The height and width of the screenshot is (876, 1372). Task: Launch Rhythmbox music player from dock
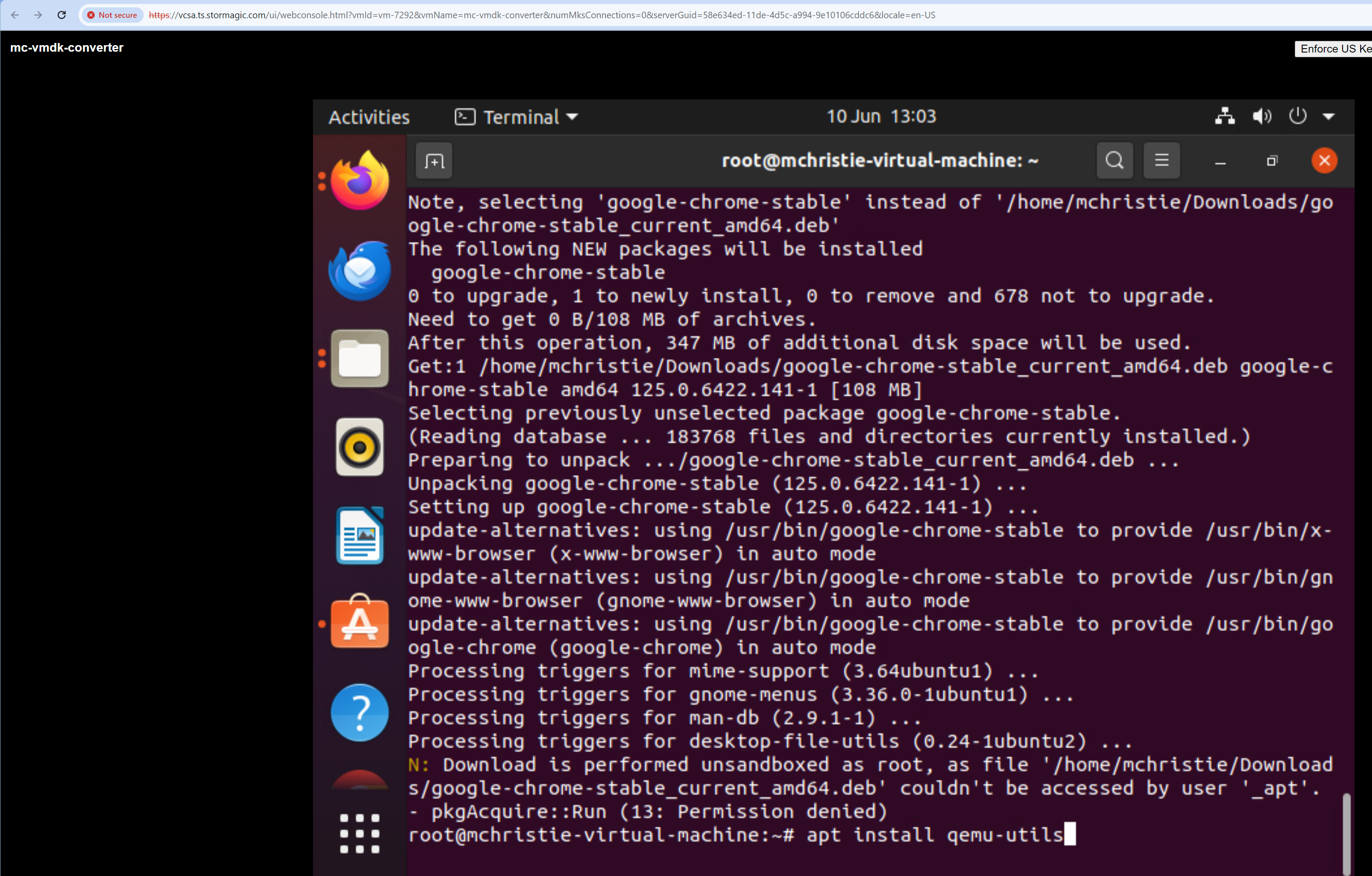359,447
